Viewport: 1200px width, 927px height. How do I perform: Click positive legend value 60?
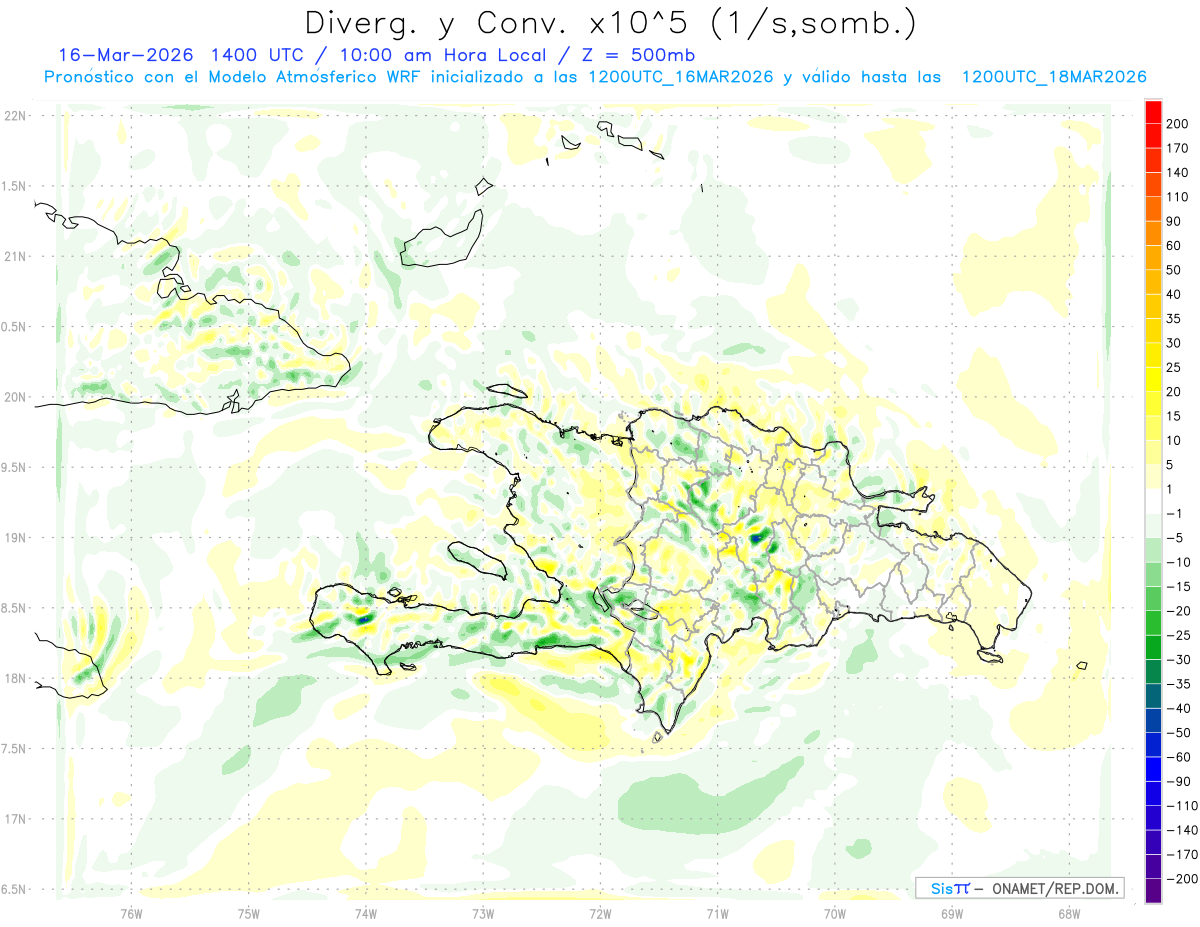[1176, 246]
